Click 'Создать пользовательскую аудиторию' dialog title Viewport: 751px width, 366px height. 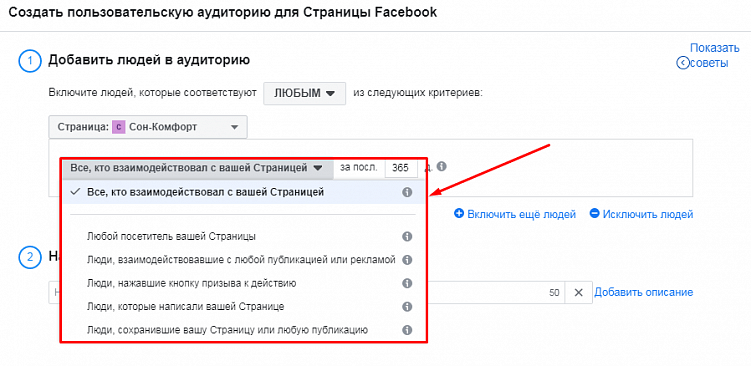pyautogui.click(x=223, y=12)
